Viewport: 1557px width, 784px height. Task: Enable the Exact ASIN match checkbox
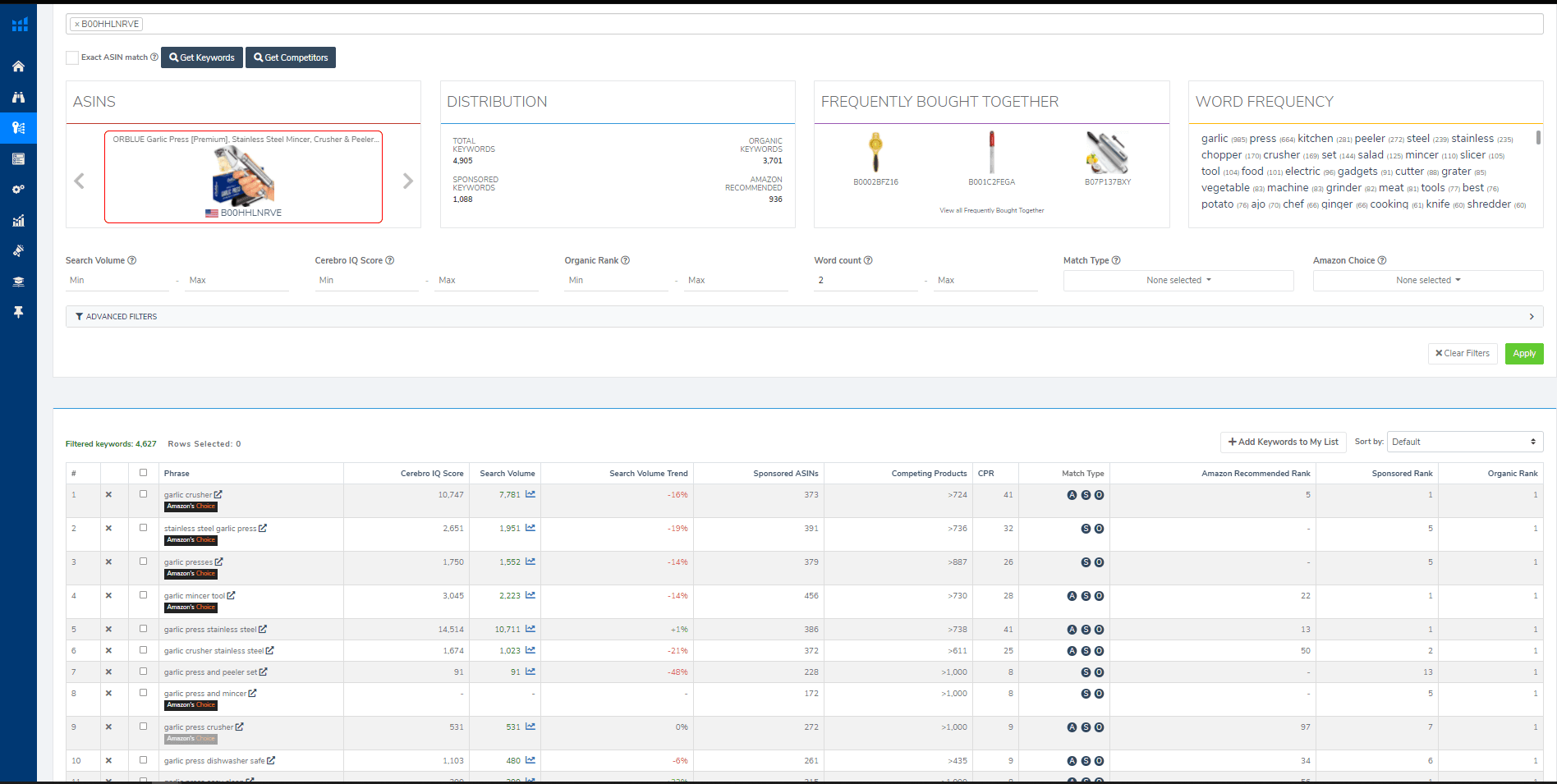[x=72, y=57]
